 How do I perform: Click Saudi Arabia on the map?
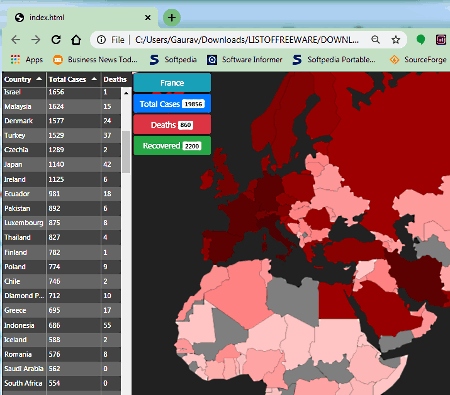(383, 308)
